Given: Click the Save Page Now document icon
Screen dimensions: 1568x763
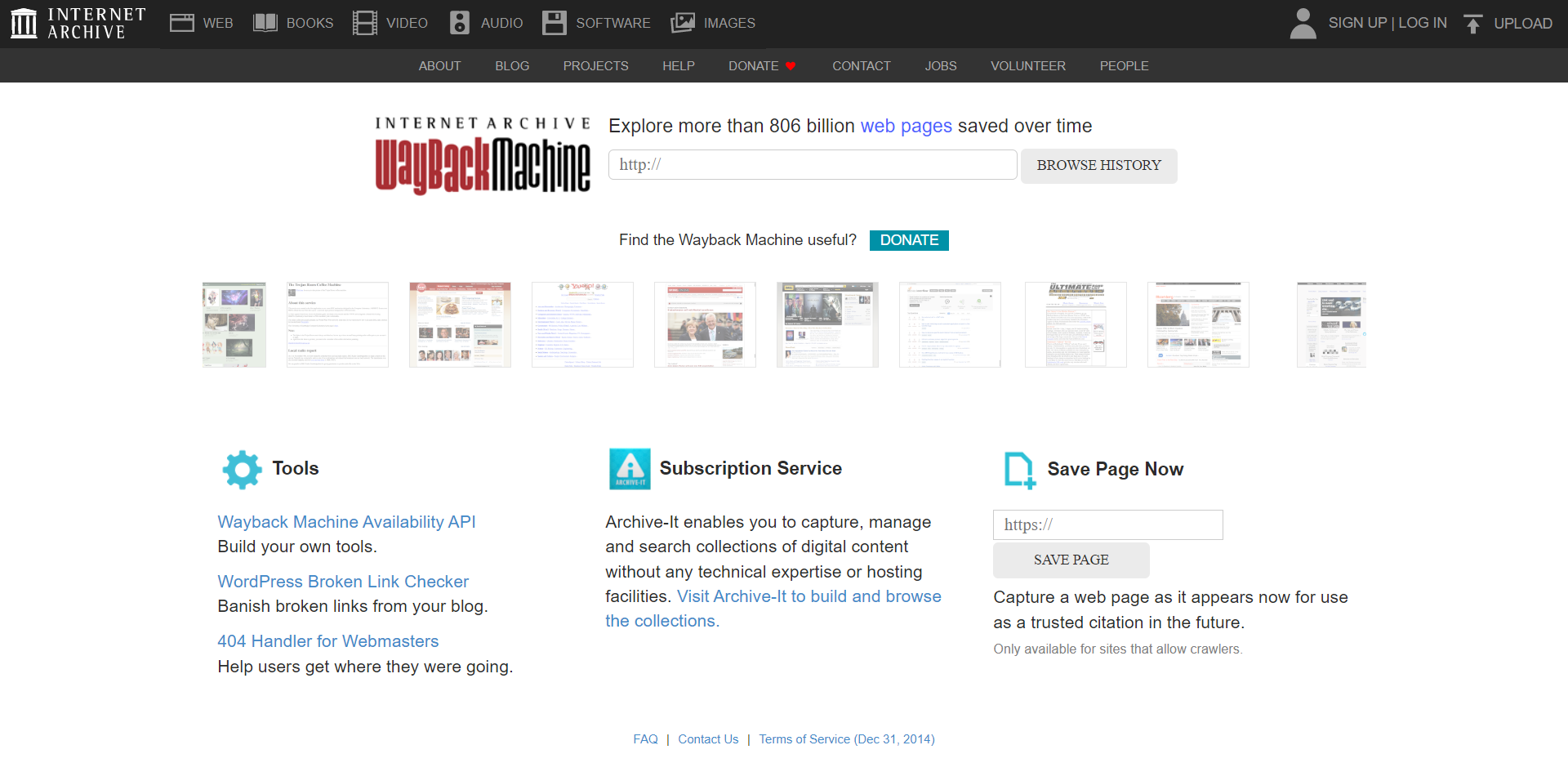Looking at the screenshot, I should [x=1020, y=471].
